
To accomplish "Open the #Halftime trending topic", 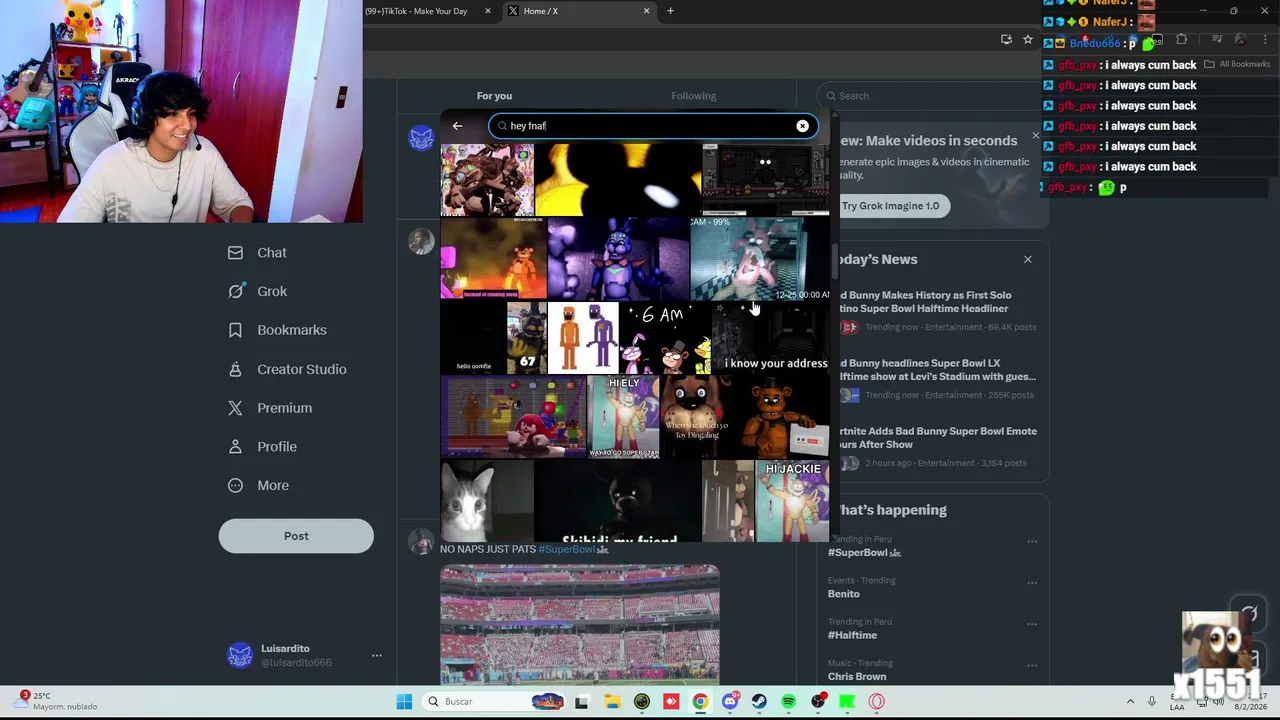I will [x=852, y=635].
